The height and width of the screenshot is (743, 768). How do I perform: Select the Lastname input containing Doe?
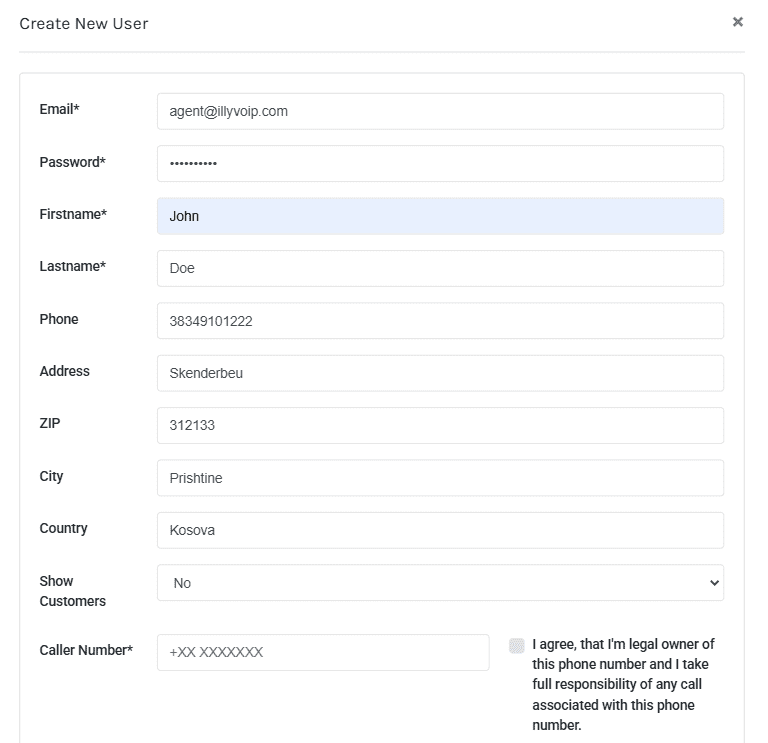(440, 268)
